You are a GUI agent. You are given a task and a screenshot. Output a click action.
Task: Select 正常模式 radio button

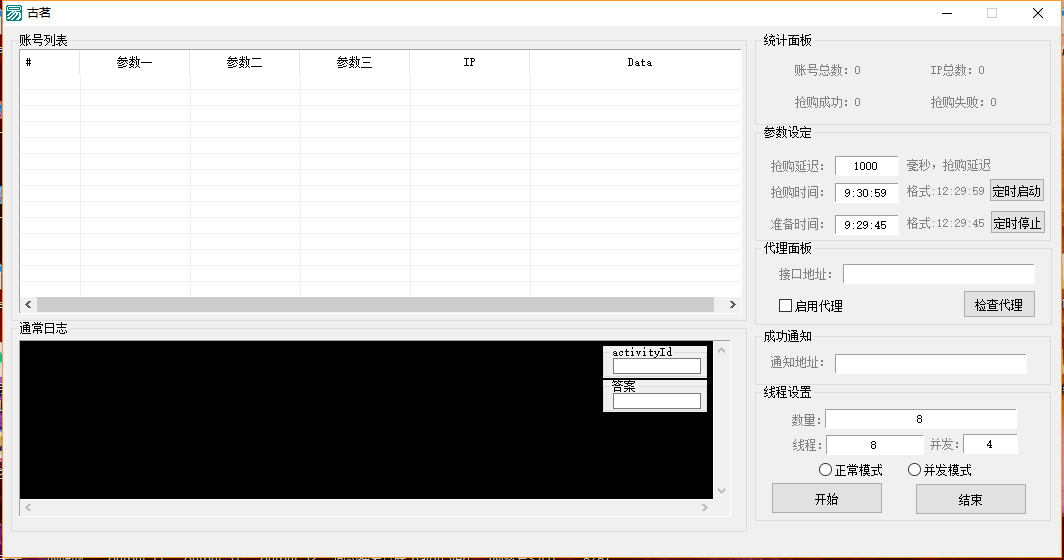click(826, 470)
